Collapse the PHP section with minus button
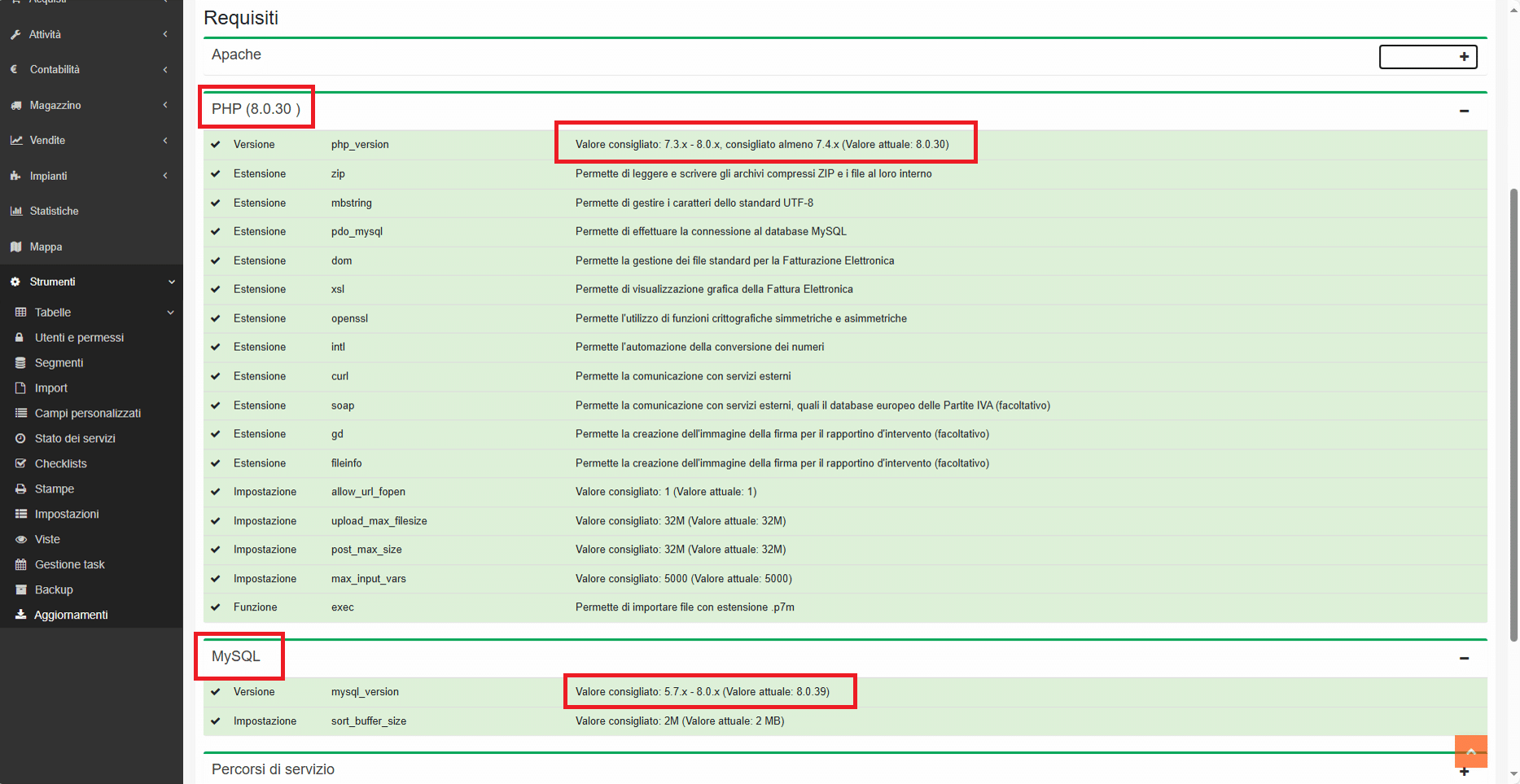Viewport: 1520px width, 784px height. pyautogui.click(x=1464, y=111)
